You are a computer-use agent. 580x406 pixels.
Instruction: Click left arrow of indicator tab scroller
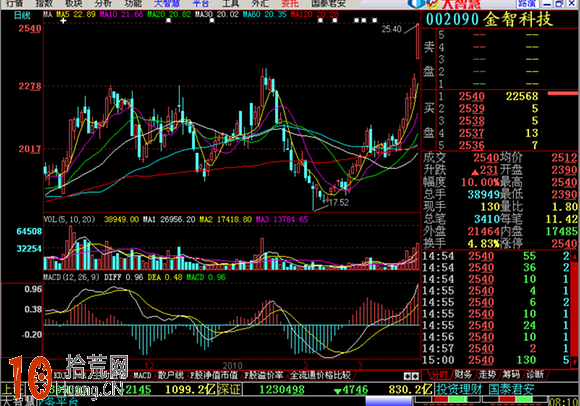pos(407,376)
